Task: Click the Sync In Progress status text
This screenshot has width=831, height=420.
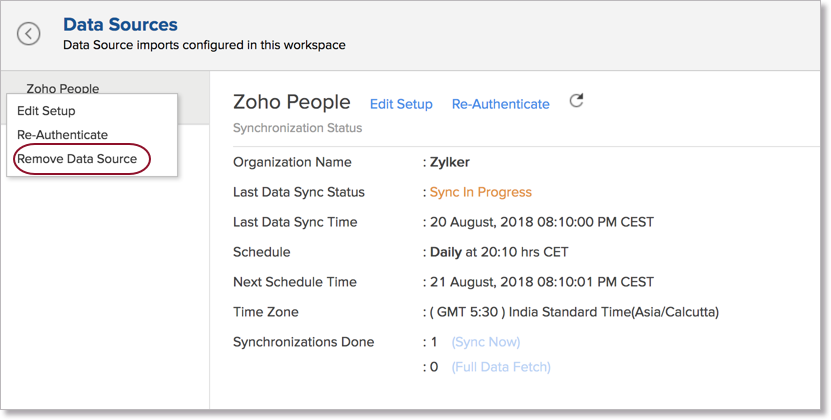Action: (481, 192)
